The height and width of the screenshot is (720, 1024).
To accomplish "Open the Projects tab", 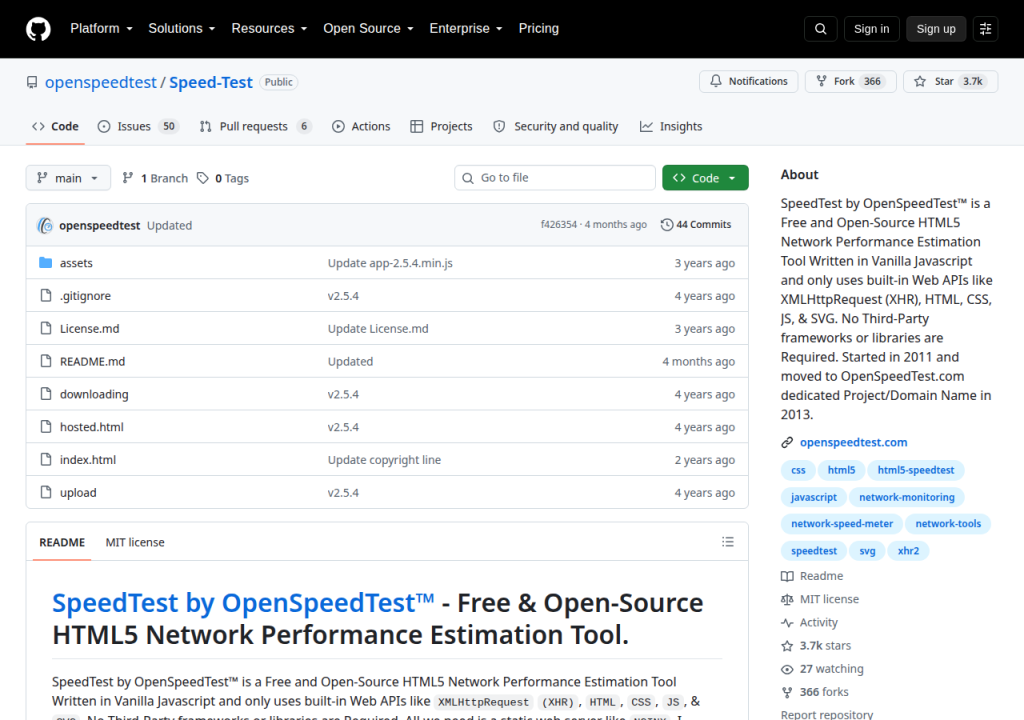I will pyautogui.click(x=441, y=126).
